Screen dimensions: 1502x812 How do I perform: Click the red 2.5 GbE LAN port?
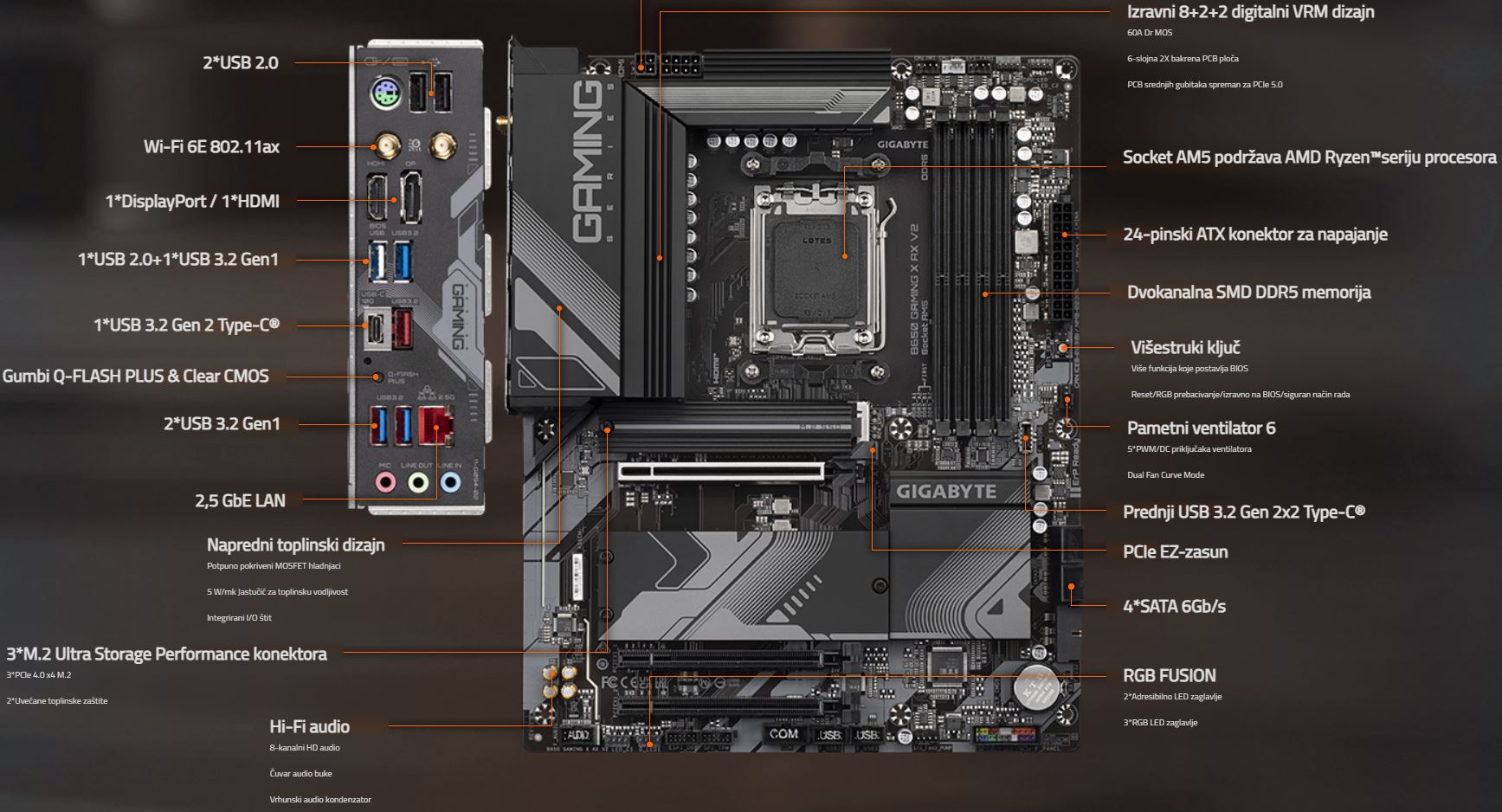coord(437,424)
